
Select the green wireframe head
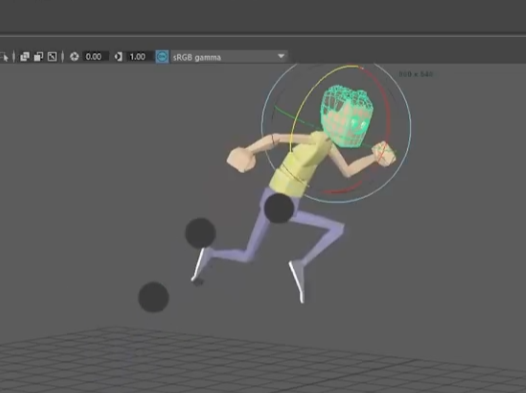click(x=346, y=117)
